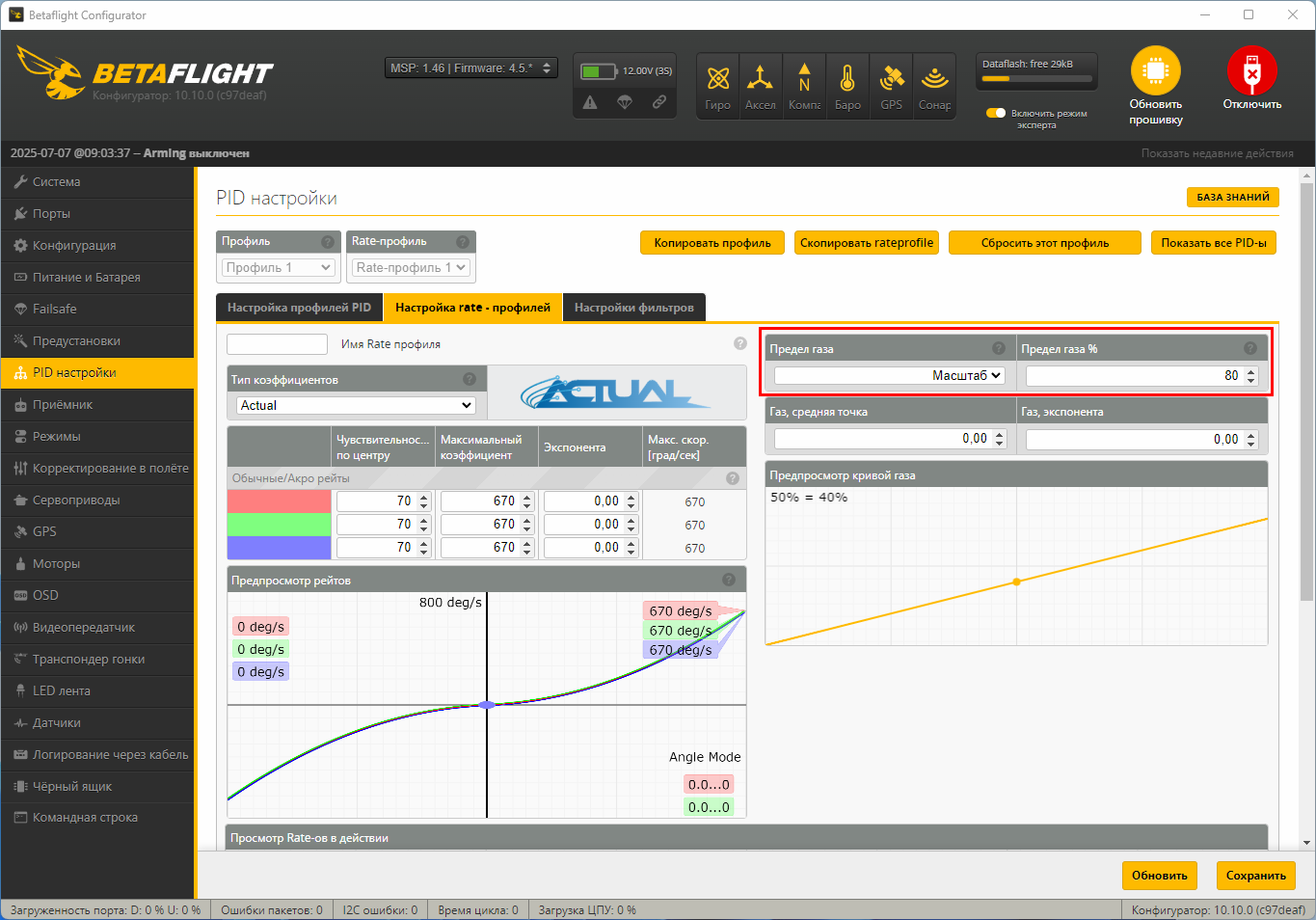Screen dimensions: 1316x920
Task: Click the GPS sensor icon
Action: coord(892,78)
